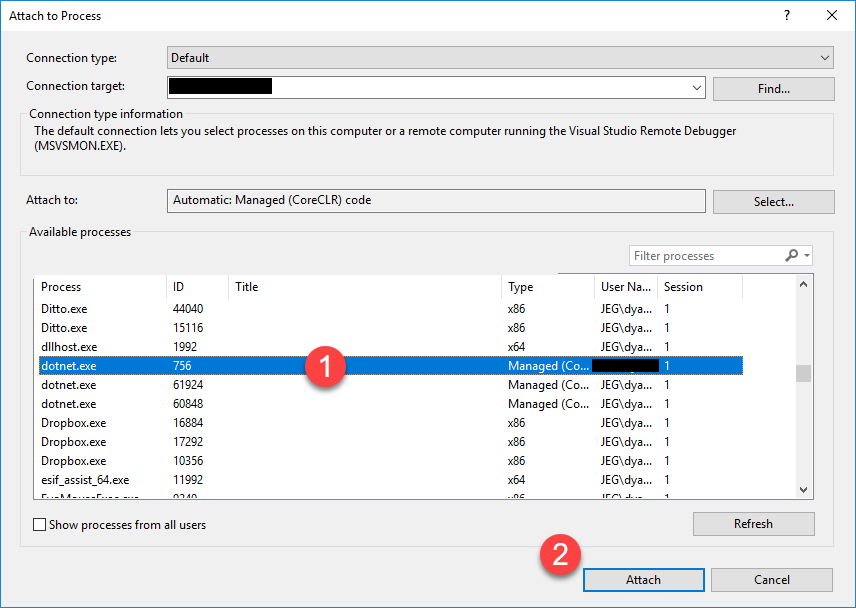Click the search magnifier icon in filter box
This screenshot has width=856, height=608.
tap(791, 256)
